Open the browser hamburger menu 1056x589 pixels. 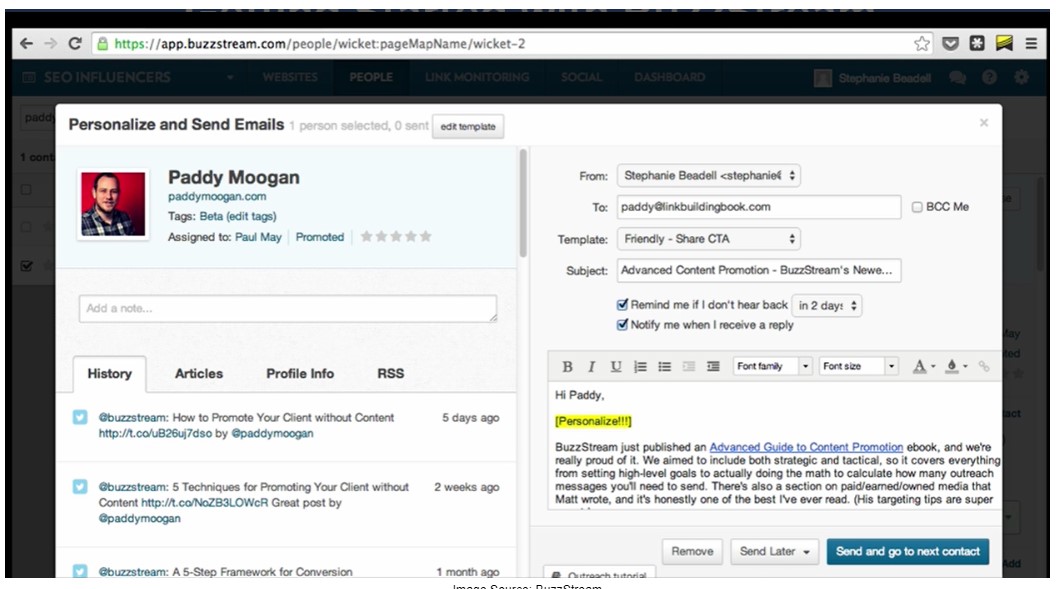(x=1031, y=44)
